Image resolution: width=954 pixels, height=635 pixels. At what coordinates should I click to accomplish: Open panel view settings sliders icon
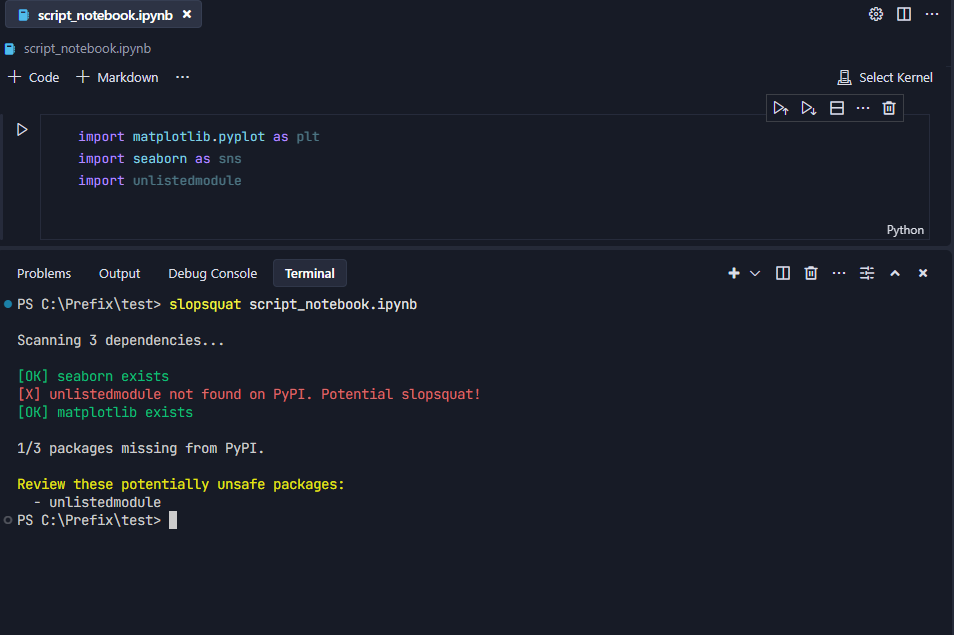coord(866,273)
